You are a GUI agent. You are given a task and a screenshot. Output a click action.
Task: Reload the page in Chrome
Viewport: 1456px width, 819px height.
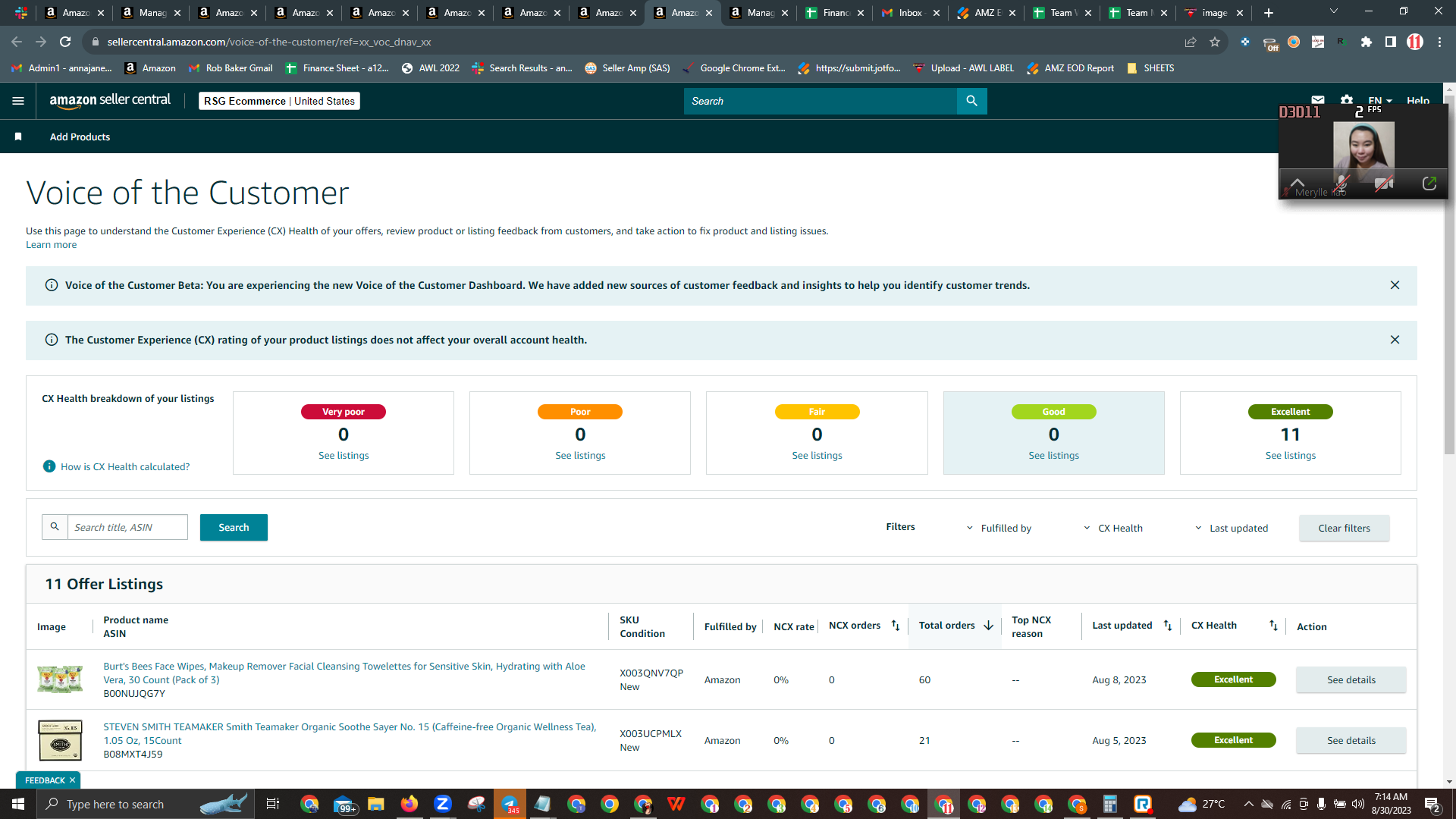tap(65, 42)
